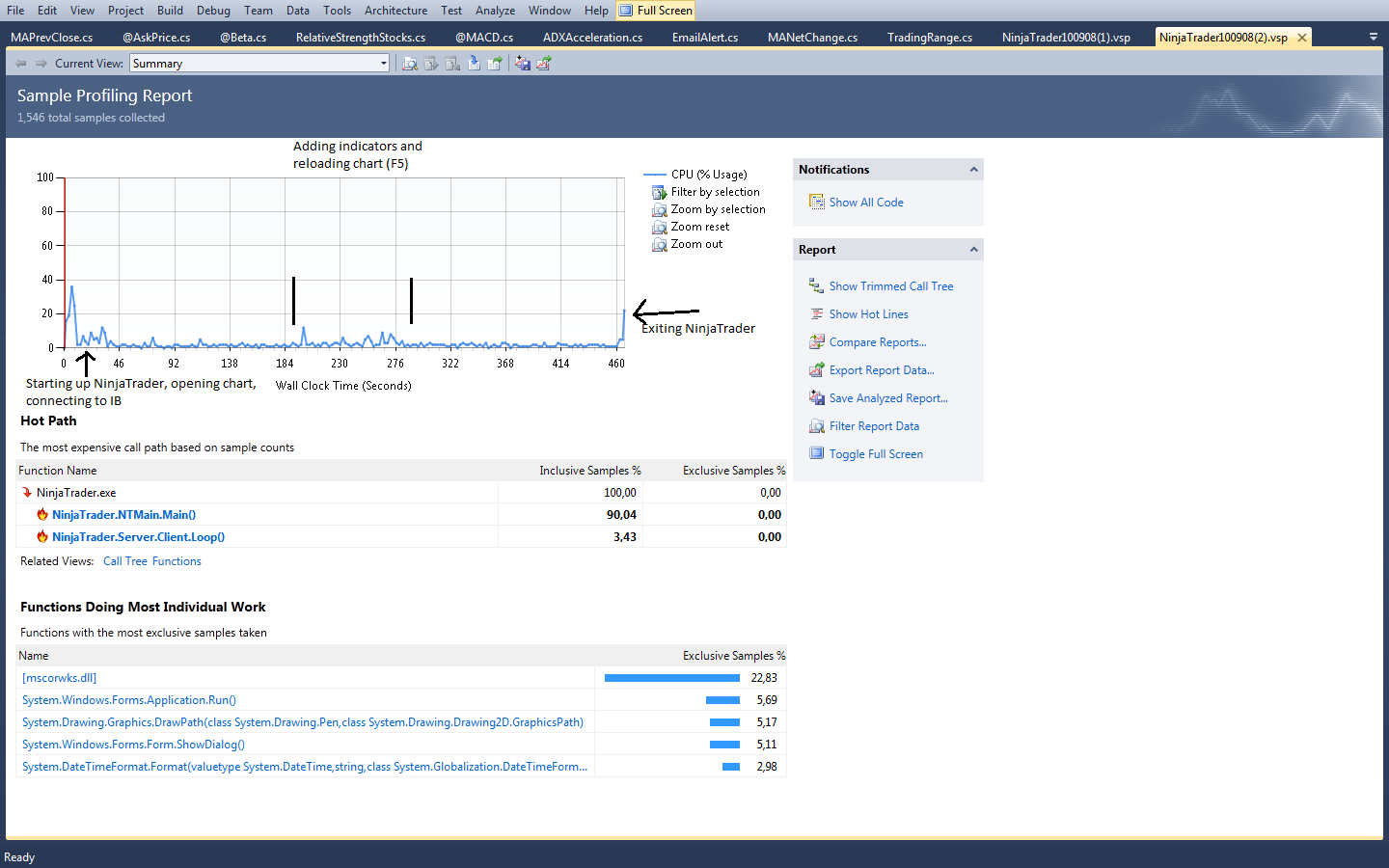Image resolution: width=1389 pixels, height=868 pixels.
Task: Switch to the EmailAlert.cs tab
Action: tap(705, 38)
